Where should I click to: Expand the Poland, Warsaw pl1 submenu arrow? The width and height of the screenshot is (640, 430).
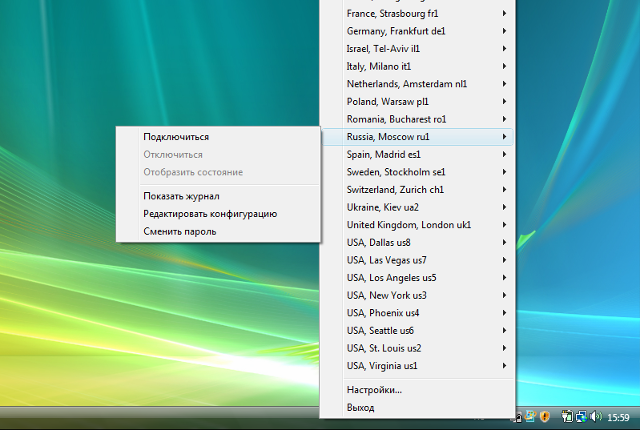[x=504, y=101]
